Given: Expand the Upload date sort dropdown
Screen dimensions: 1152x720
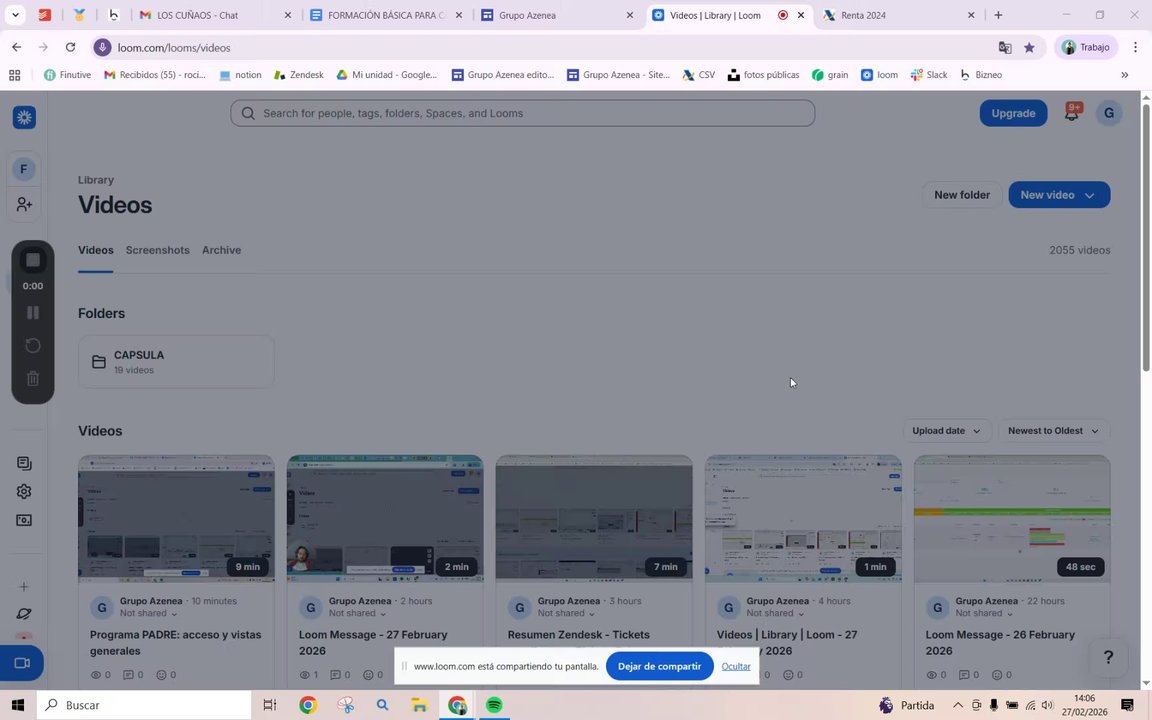Looking at the screenshot, I should pyautogui.click(x=946, y=431).
